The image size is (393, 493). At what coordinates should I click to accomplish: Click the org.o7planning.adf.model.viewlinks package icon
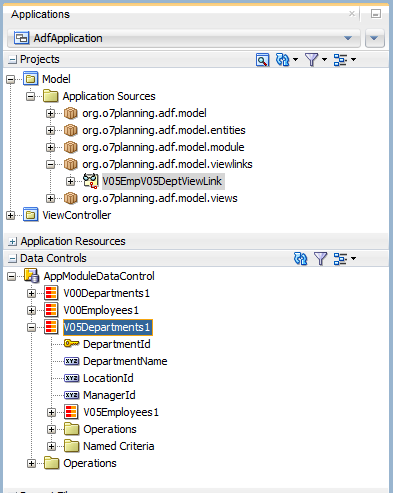coord(71,164)
